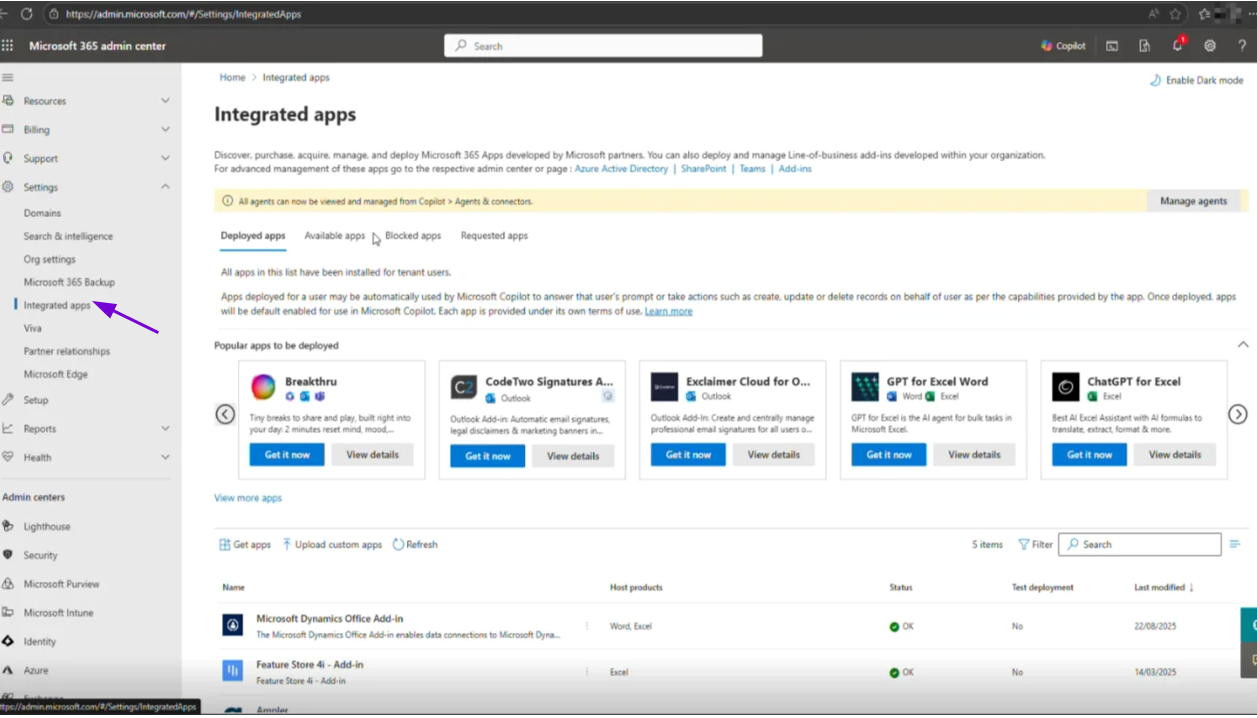
Task: Collapse the Popular apps section chevron
Action: (1243, 345)
